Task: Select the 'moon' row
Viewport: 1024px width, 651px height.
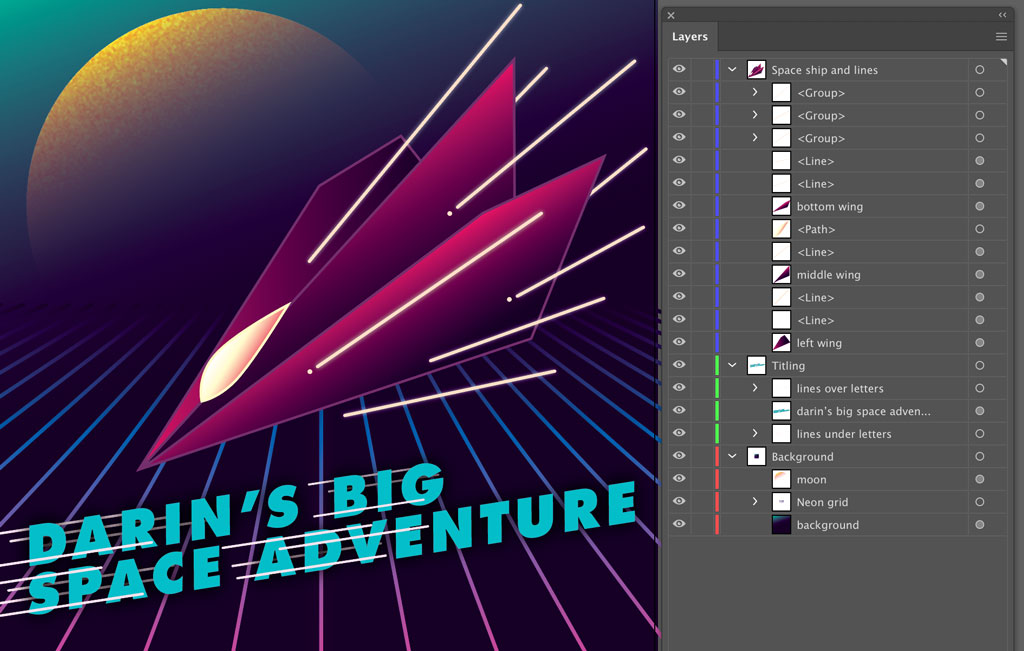Action: (x=837, y=479)
